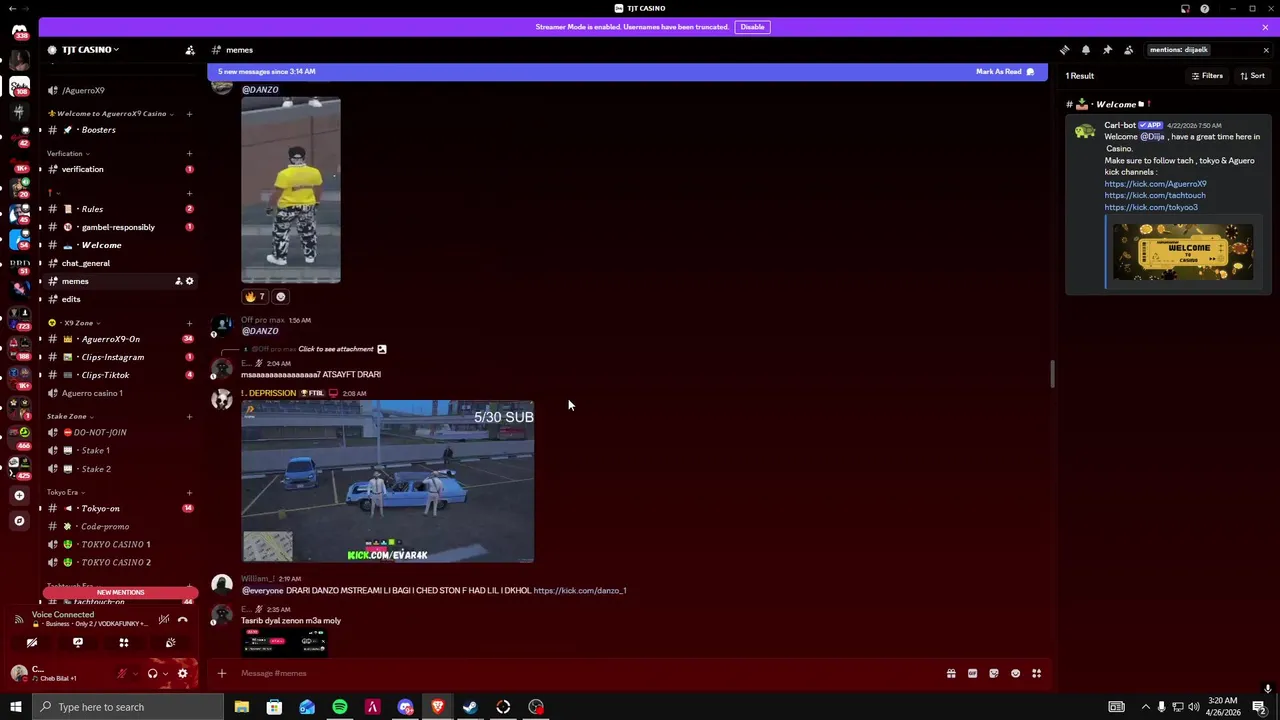Open the Code-promo channel
1280x720 pixels.
[x=120, y=526]
